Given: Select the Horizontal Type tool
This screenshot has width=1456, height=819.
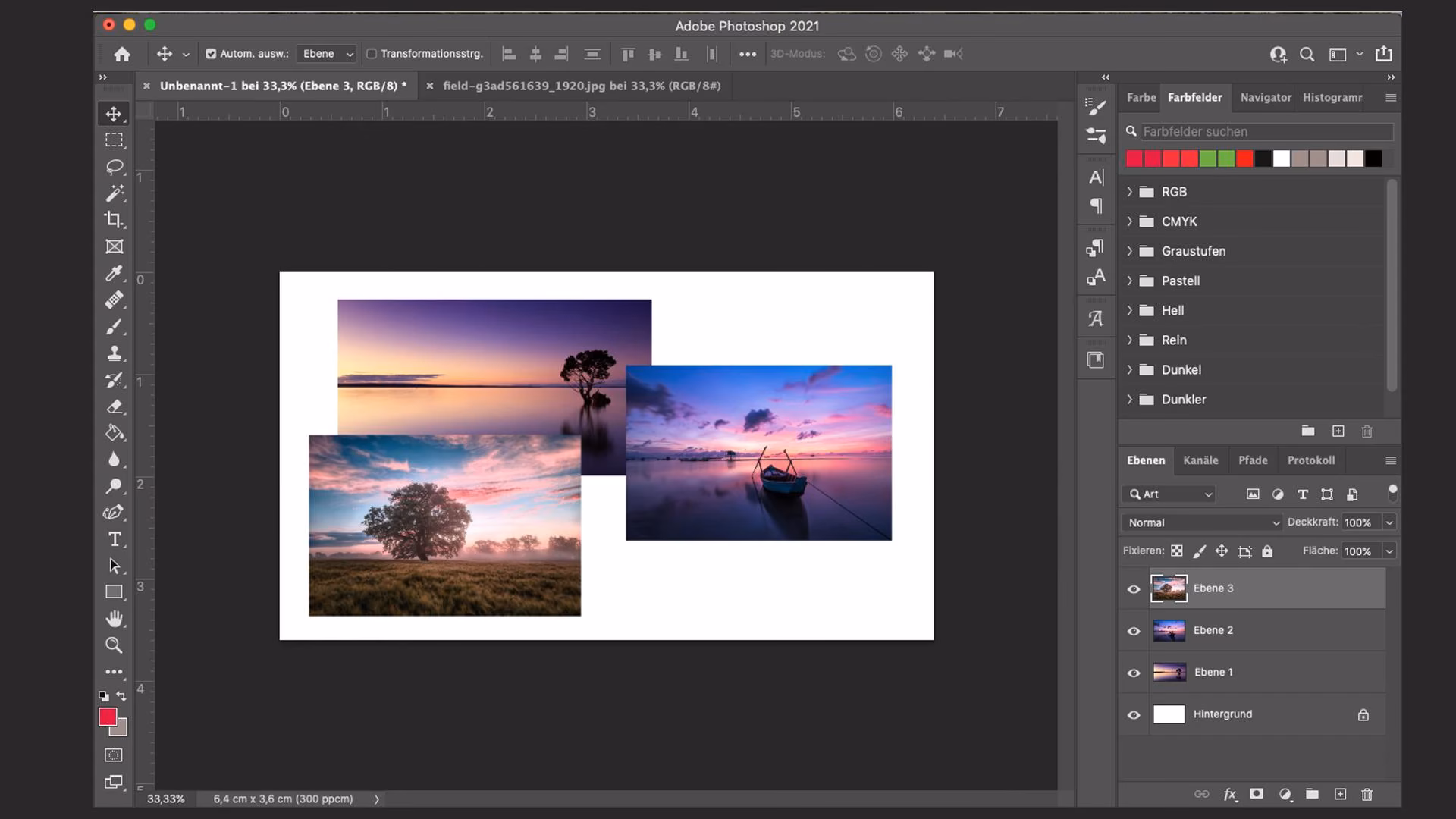Looking at the screenshot, I should (114, 539).
